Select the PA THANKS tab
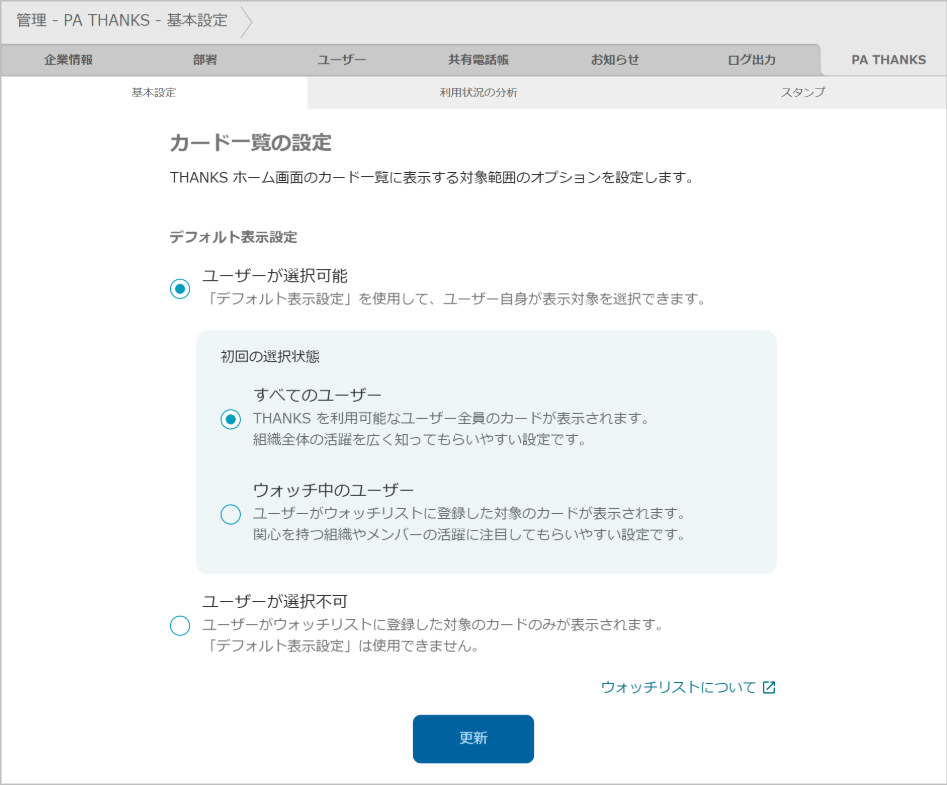 [x=886, y=60]
